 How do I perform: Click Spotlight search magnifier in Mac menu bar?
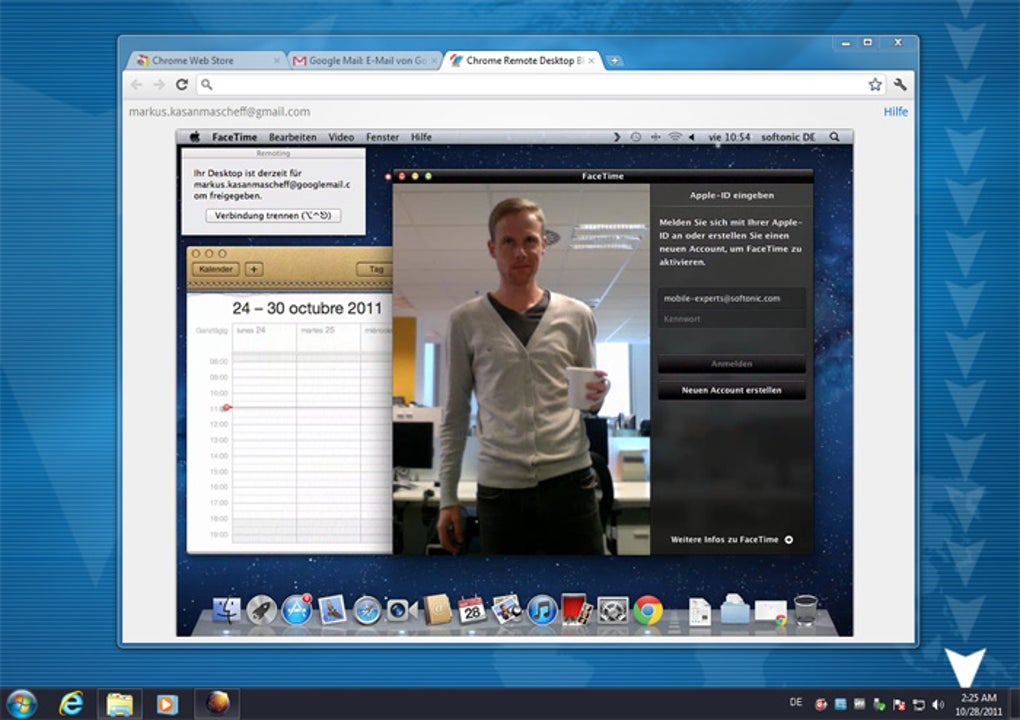pyautogui.click(x=835, y=137)
